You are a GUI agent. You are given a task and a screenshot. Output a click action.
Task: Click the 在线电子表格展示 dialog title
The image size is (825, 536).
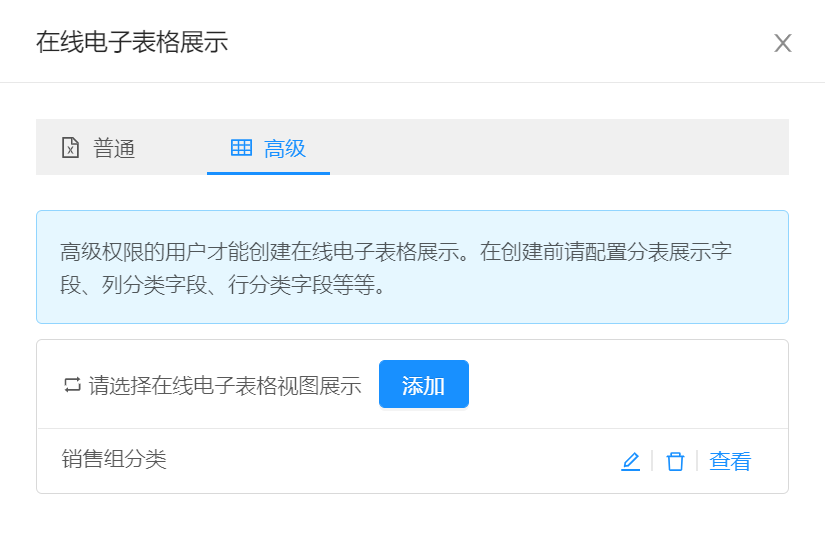[x=132, y=42]
